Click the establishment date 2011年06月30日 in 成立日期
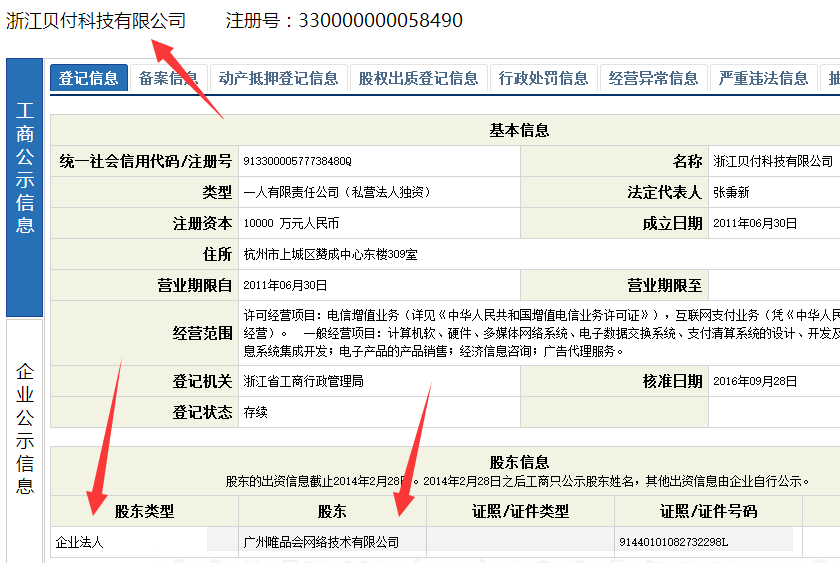 755,223
